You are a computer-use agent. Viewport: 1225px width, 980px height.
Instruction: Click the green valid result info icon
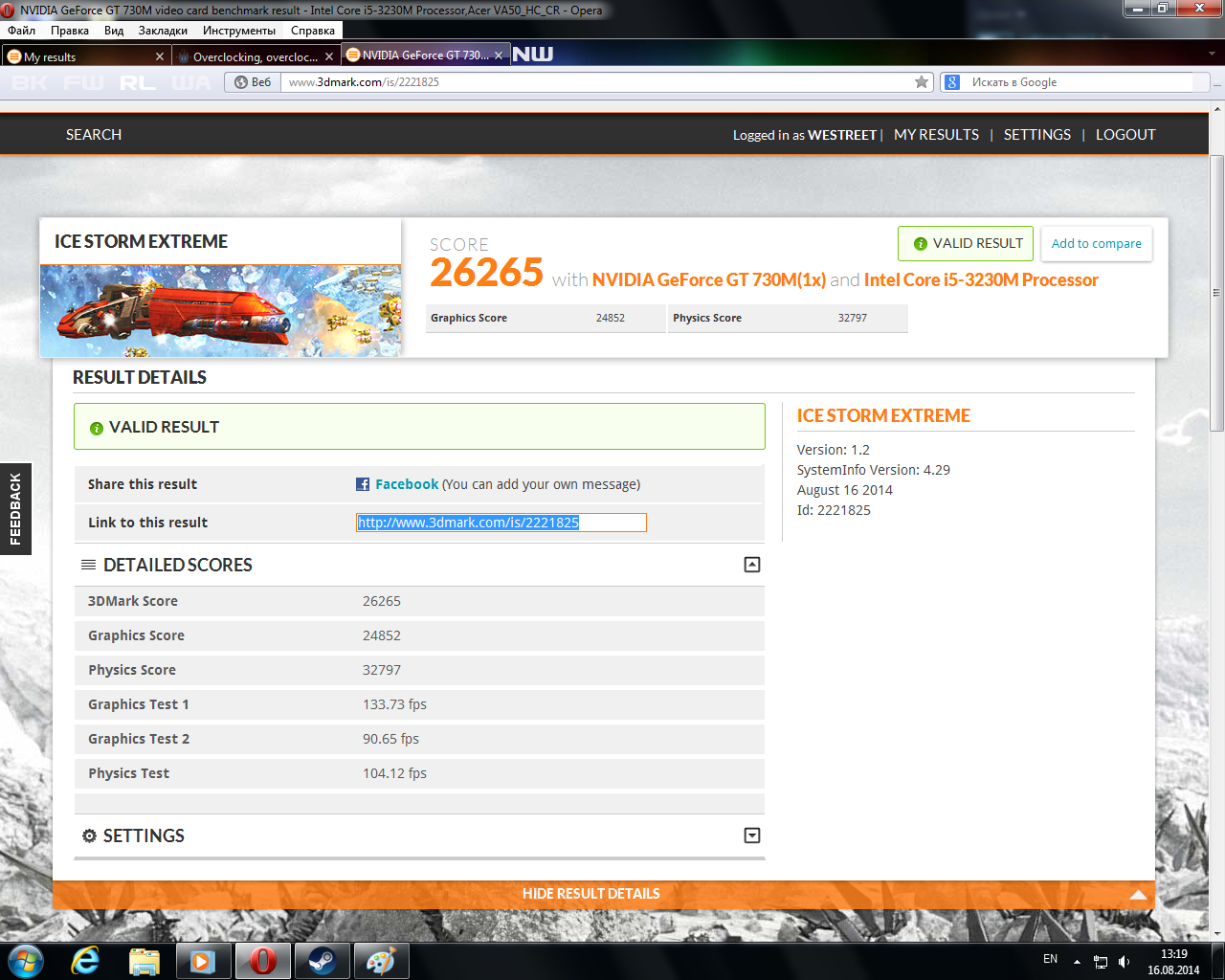(96, 428)
